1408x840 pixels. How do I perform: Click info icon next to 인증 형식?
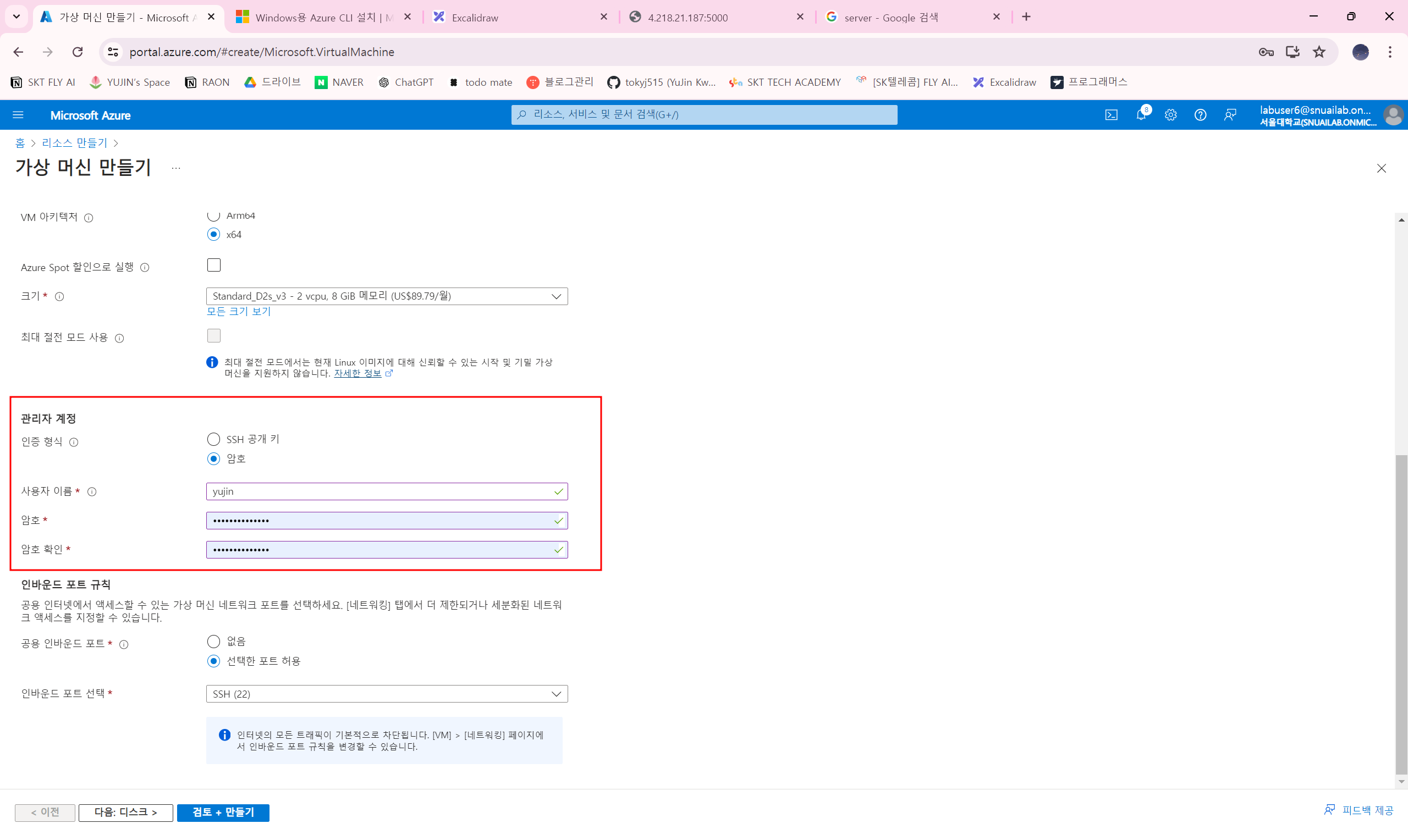pos(74,442)
